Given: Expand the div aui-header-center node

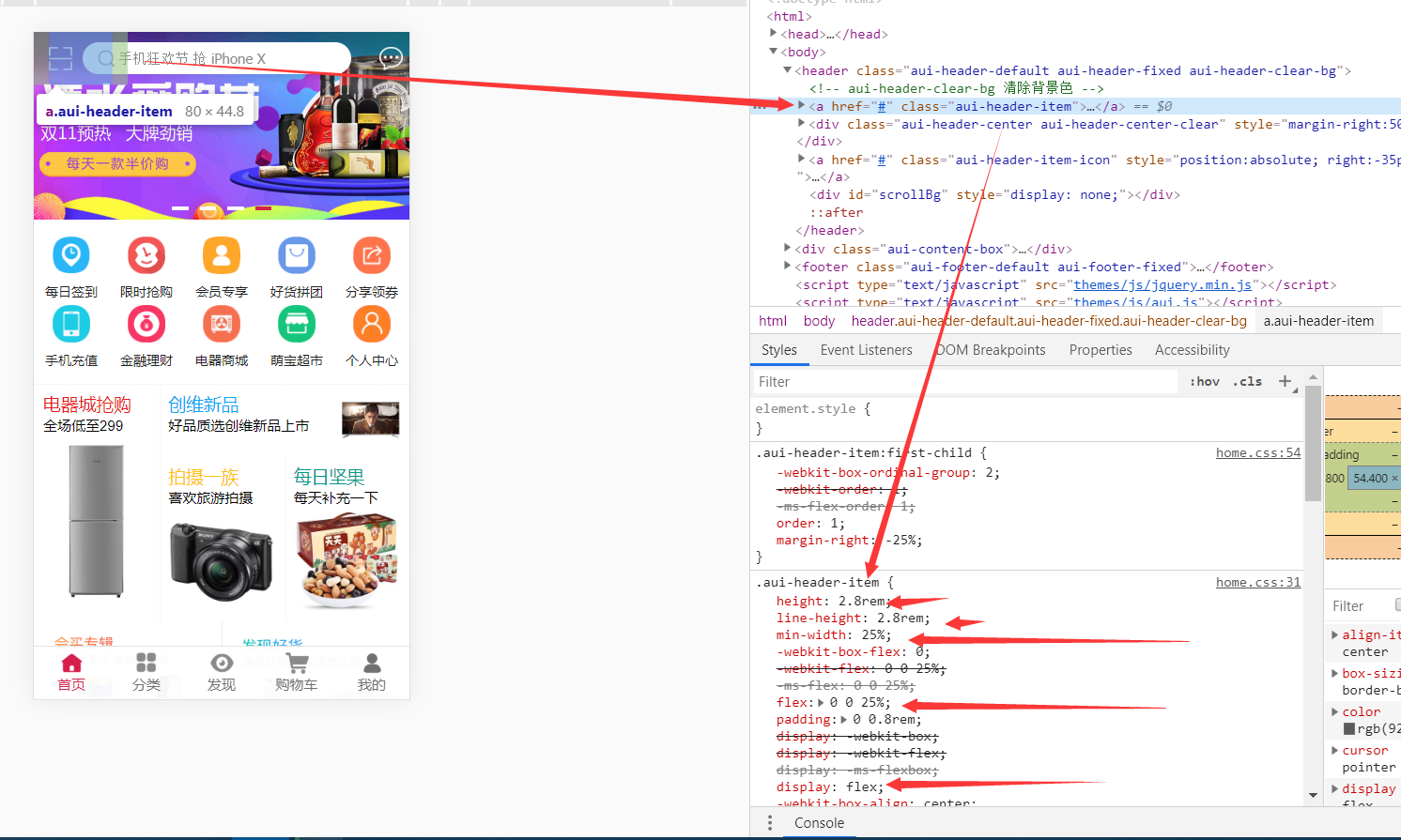Looking at the screenshot, I should 802,124.
